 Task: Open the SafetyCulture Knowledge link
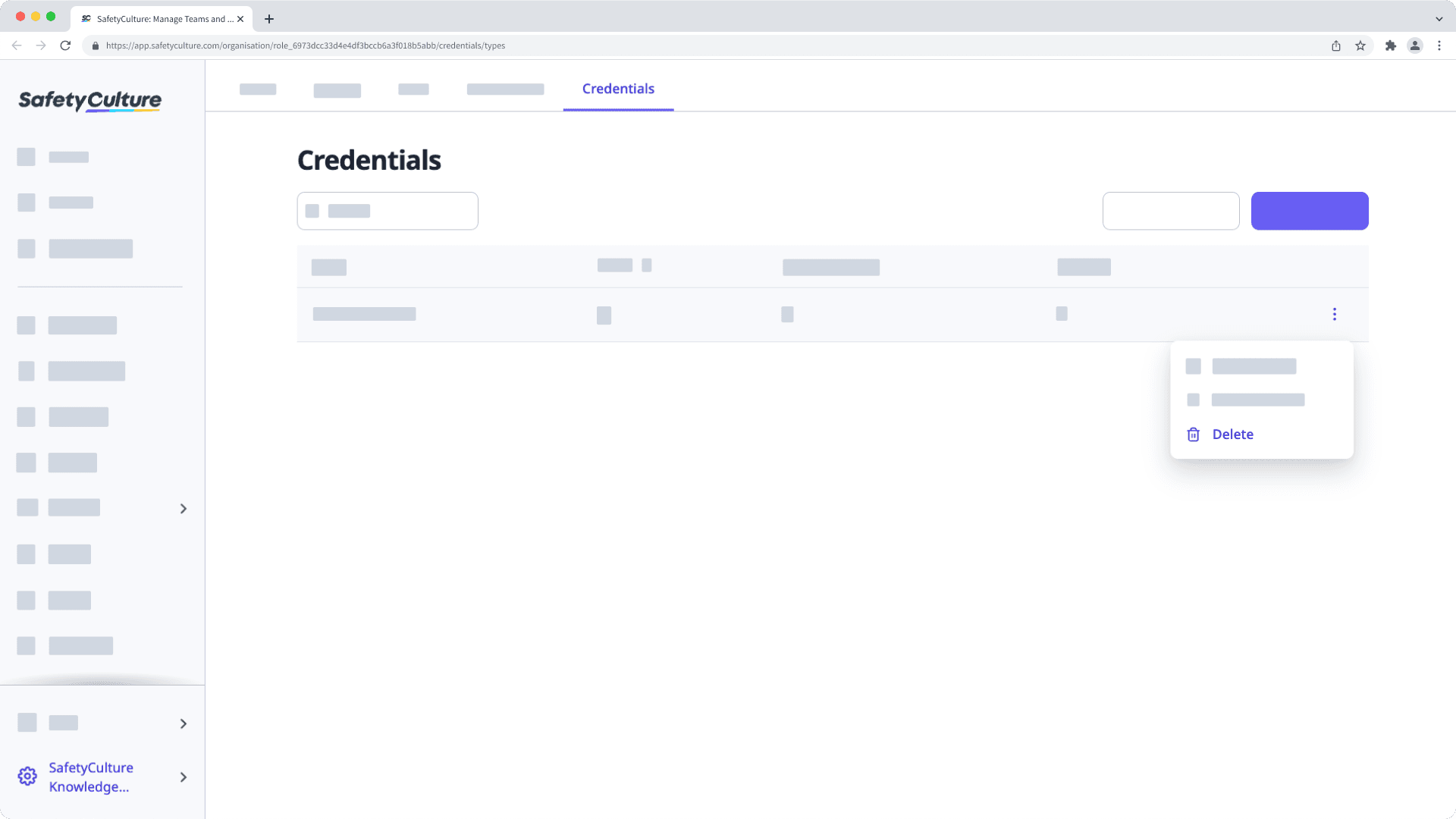(91, 777)
